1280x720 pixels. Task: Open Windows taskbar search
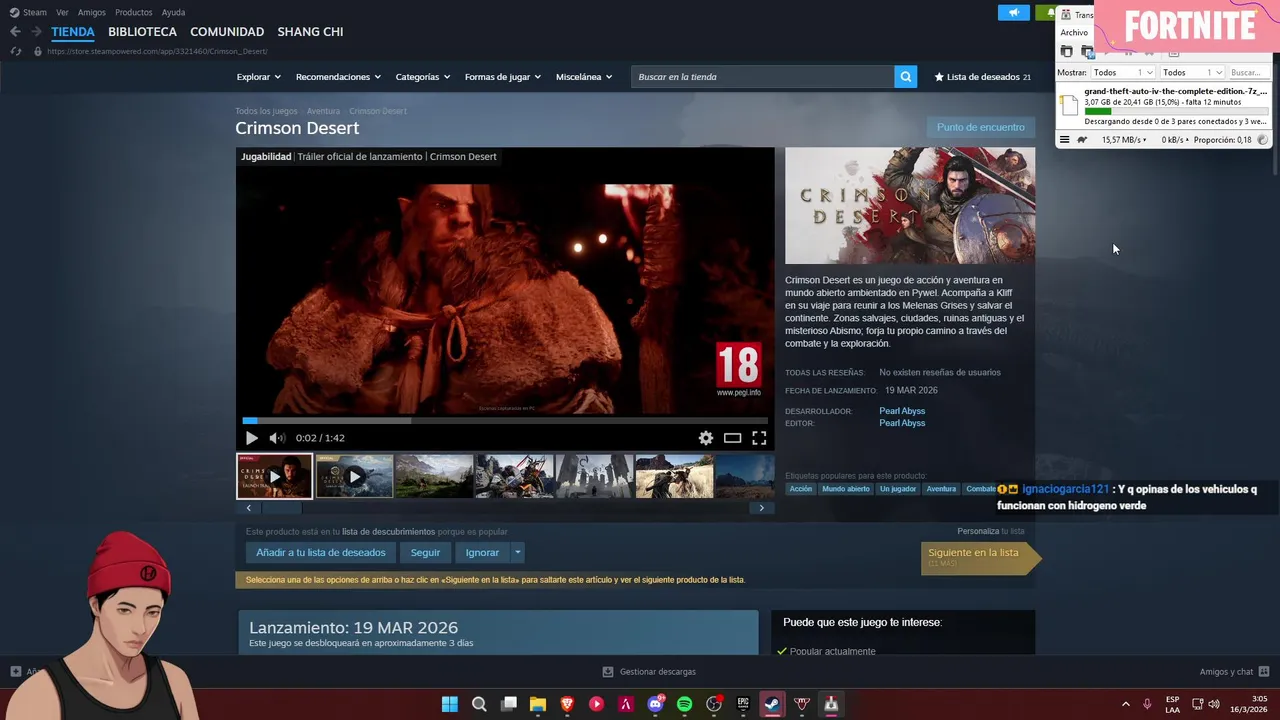click(x=479, y=704)
